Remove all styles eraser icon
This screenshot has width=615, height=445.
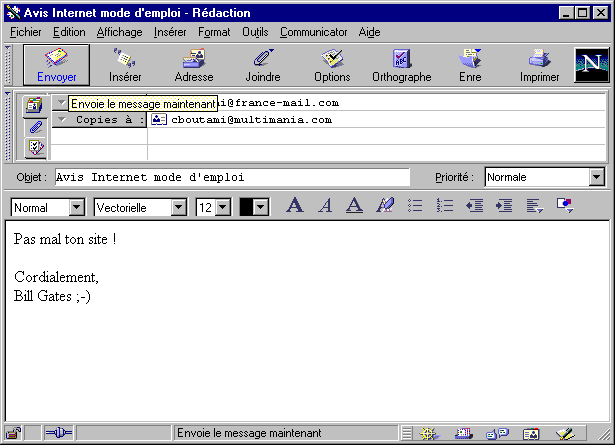click(x=385, y=205)
